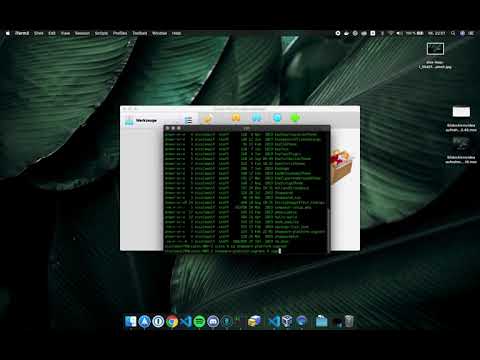This screenshot has width=480, height=360.
Task: Launch Google Chrome from the Dock
Action: click(172, 321)
